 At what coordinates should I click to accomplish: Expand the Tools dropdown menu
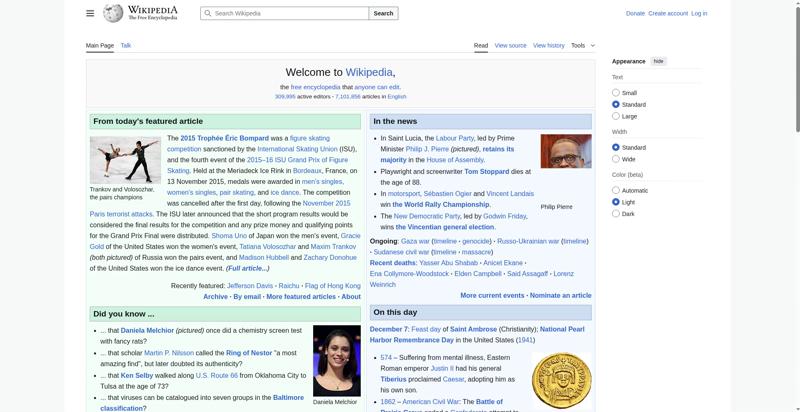(582, 45)
